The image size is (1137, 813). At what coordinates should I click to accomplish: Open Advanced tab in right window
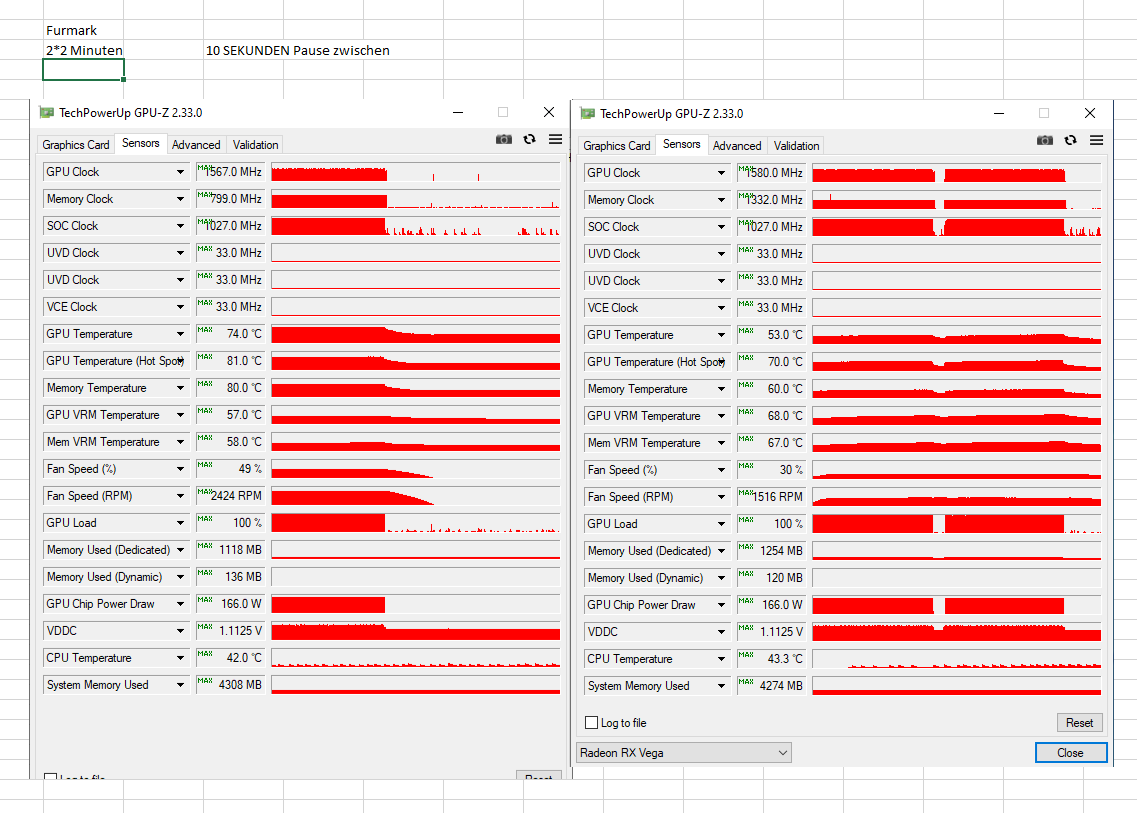[x=737, y=145]
